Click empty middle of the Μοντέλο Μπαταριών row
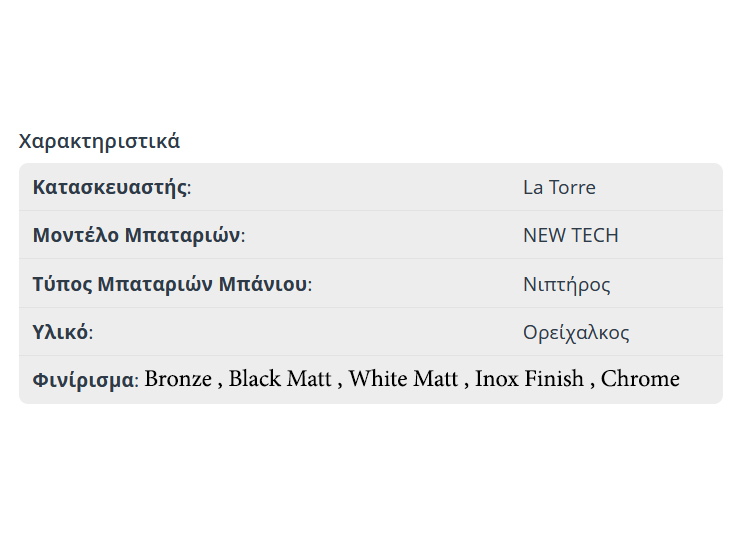The width and height of the screenshot is (737, 537). pyautogui.click(x=380, y=235)
